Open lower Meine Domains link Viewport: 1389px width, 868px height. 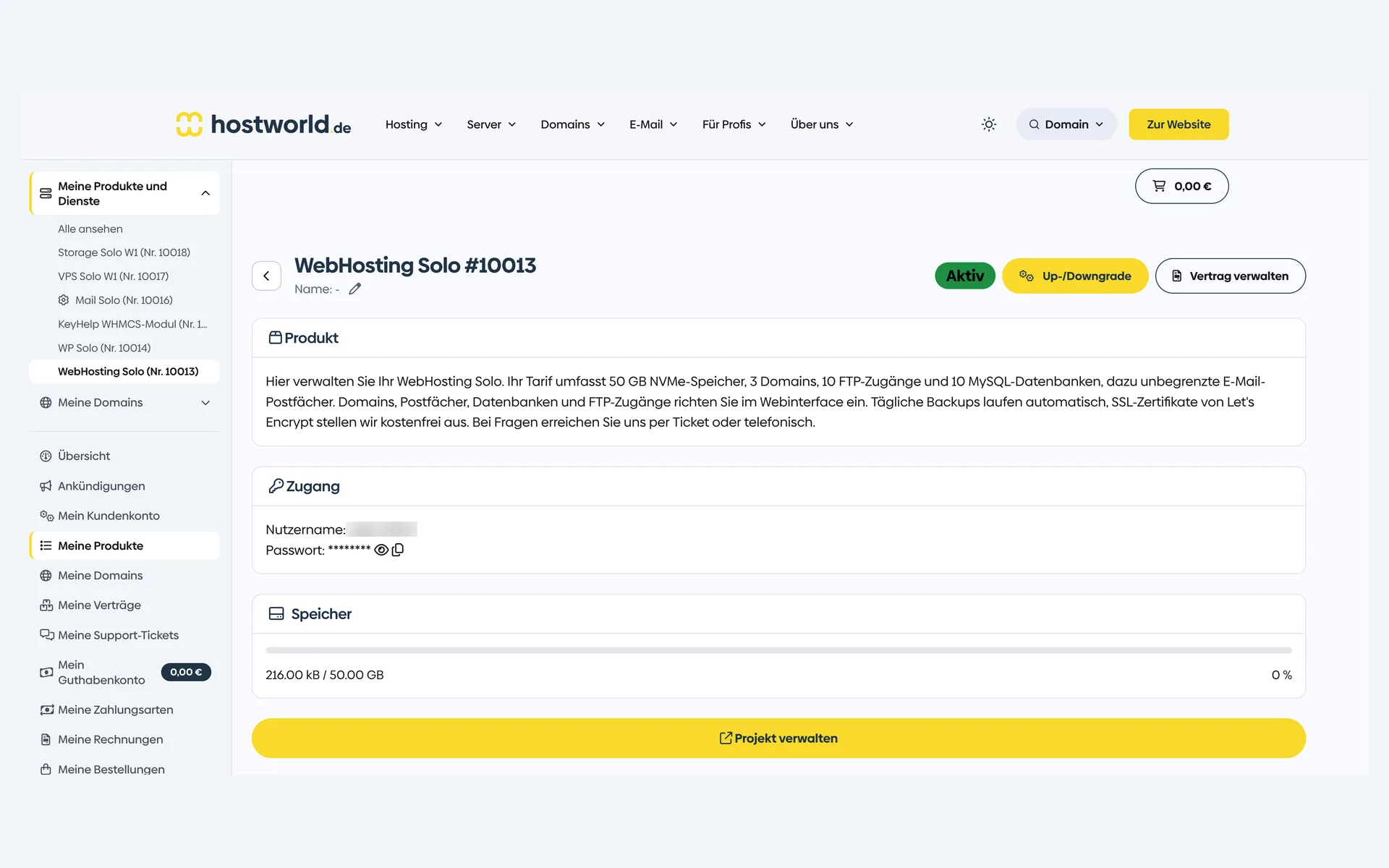100,575
